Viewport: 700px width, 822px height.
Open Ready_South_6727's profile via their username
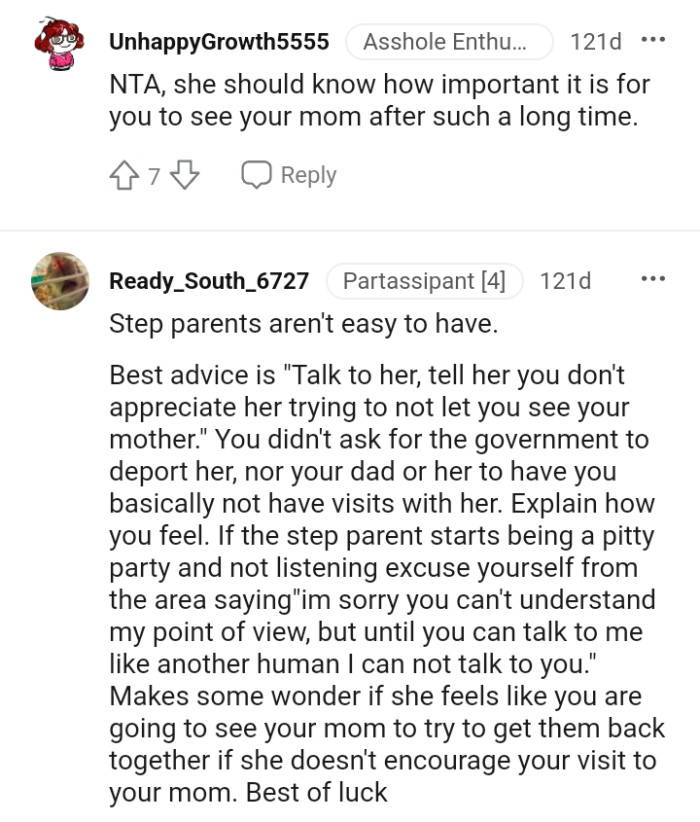pyautogui.click(x=211, y=281)
